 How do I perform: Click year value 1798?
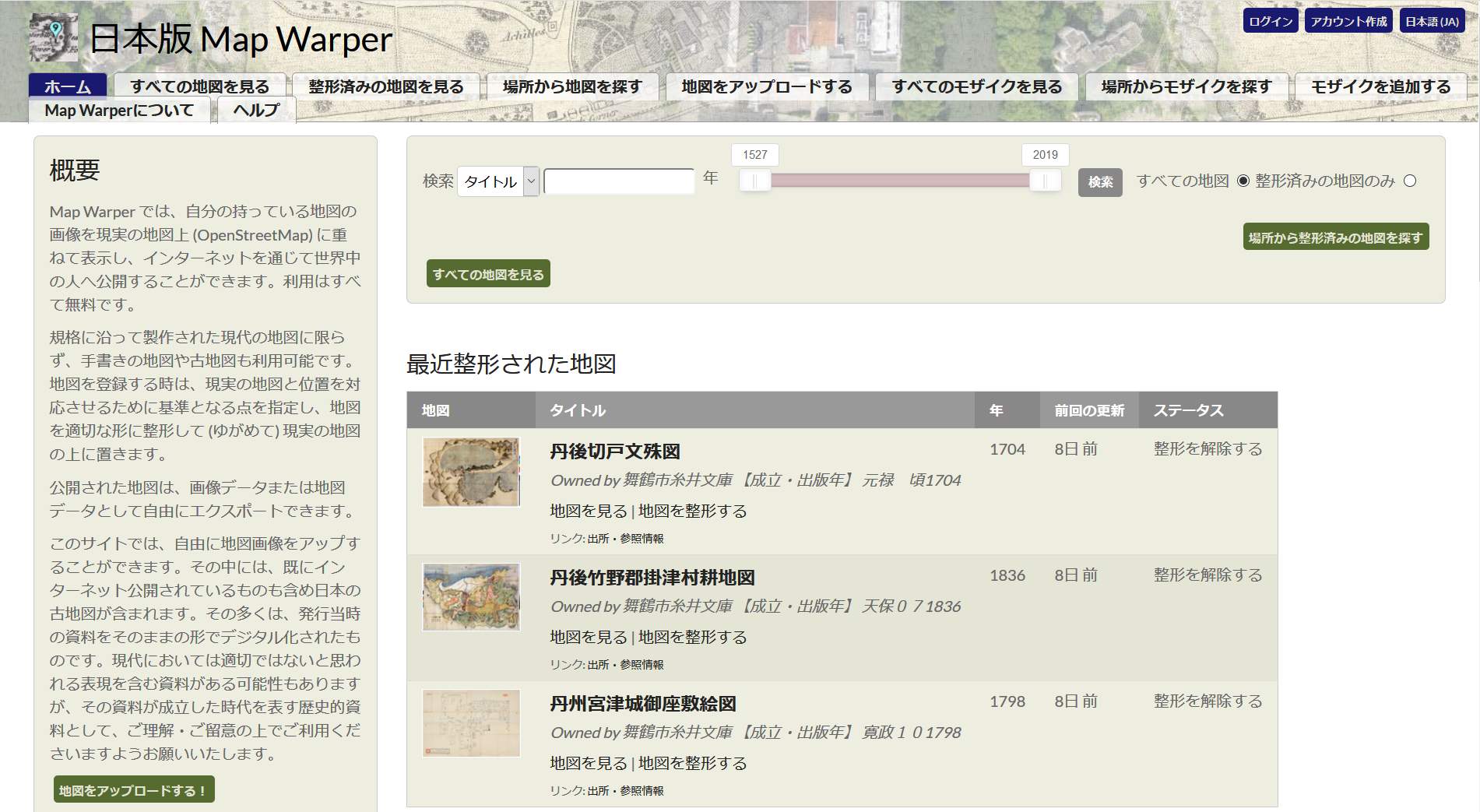click(1007, 701)
